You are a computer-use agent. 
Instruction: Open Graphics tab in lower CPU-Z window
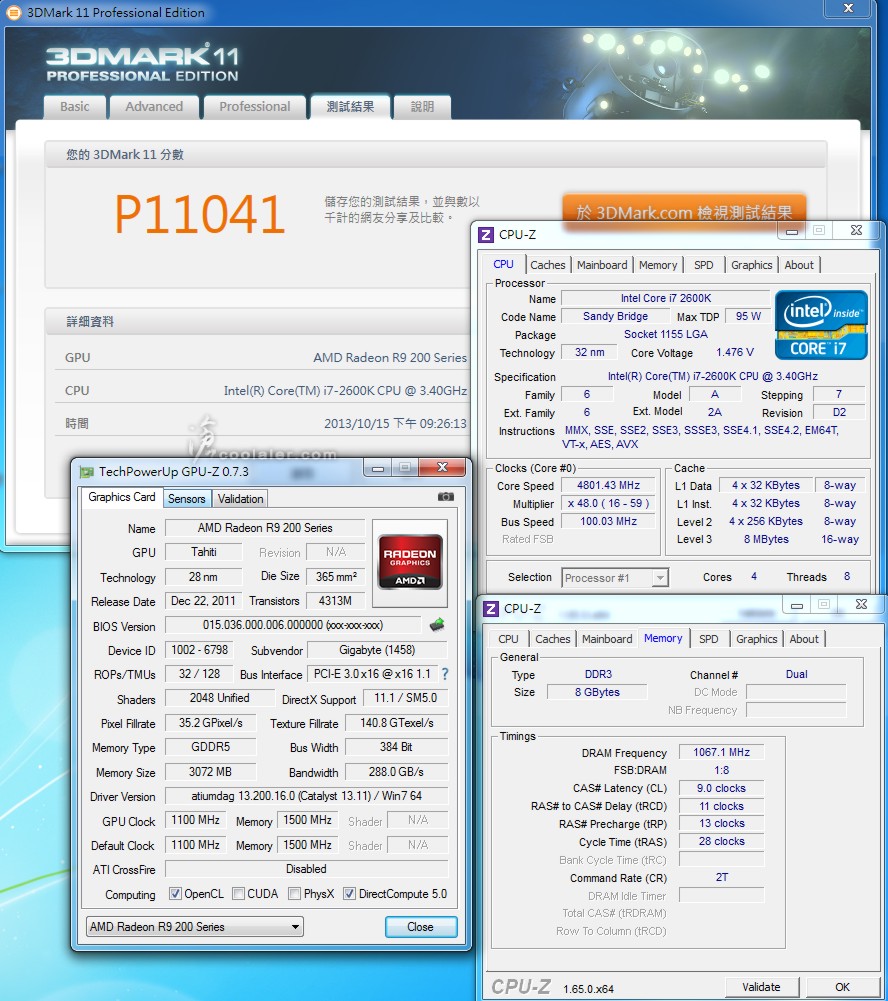tap(756, 639)
